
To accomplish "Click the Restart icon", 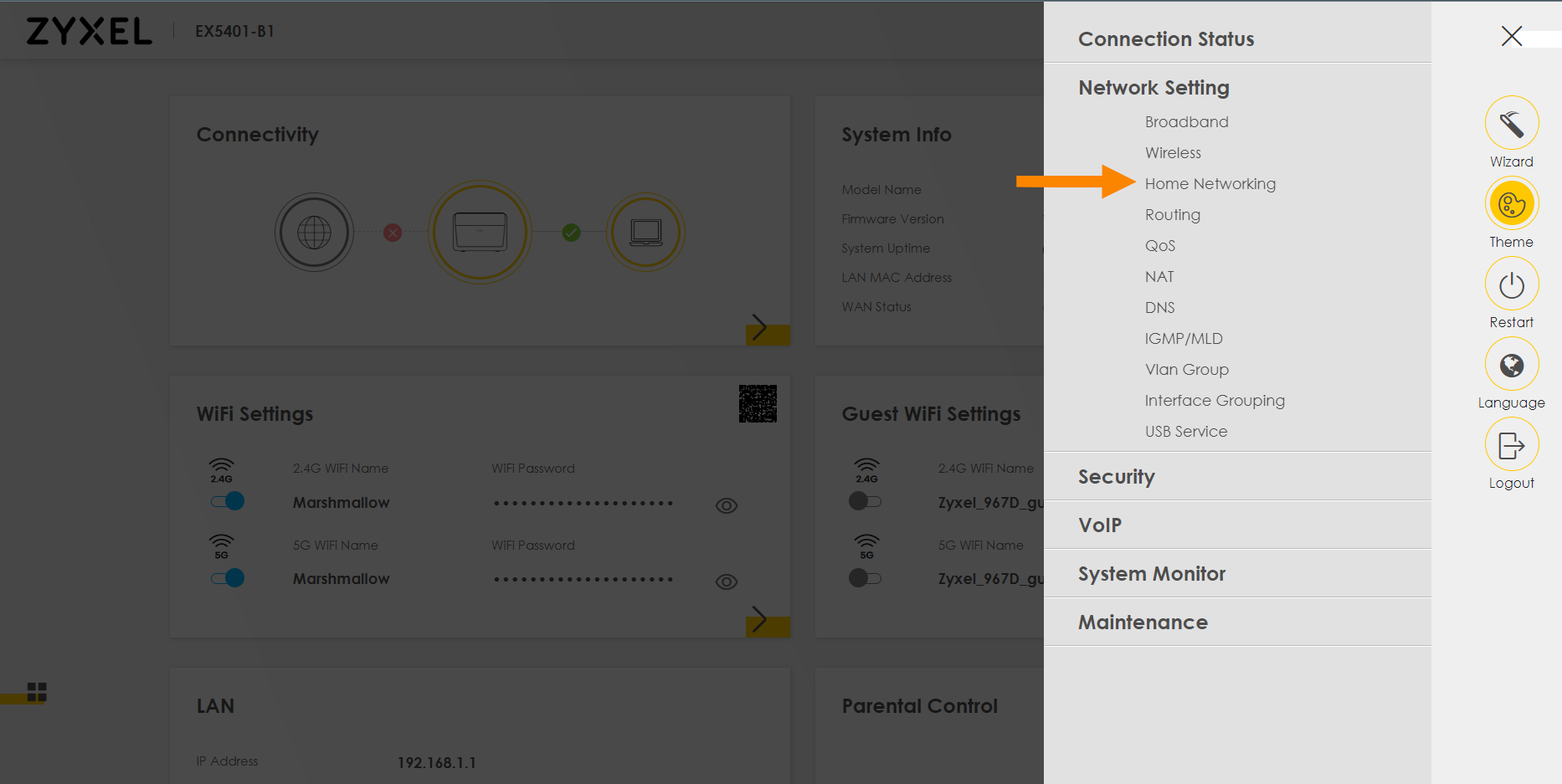I will (1512, 284).
